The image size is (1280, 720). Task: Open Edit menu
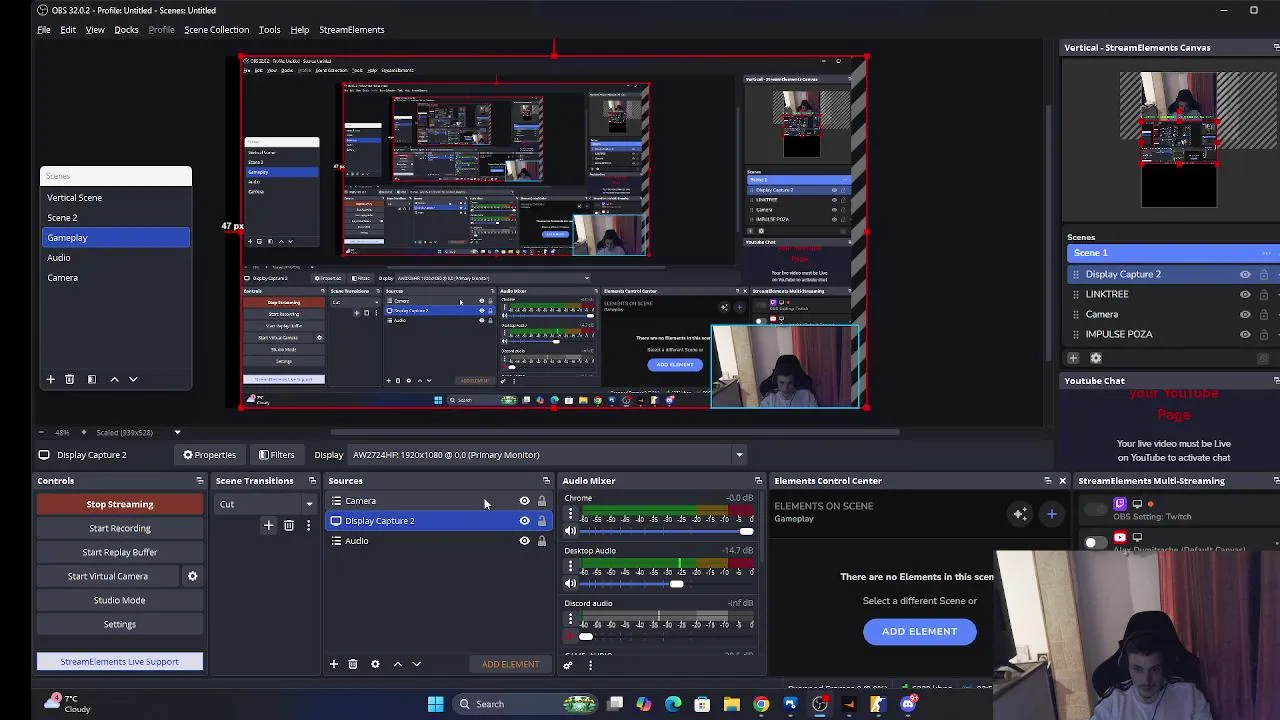(x=68, y=30)
